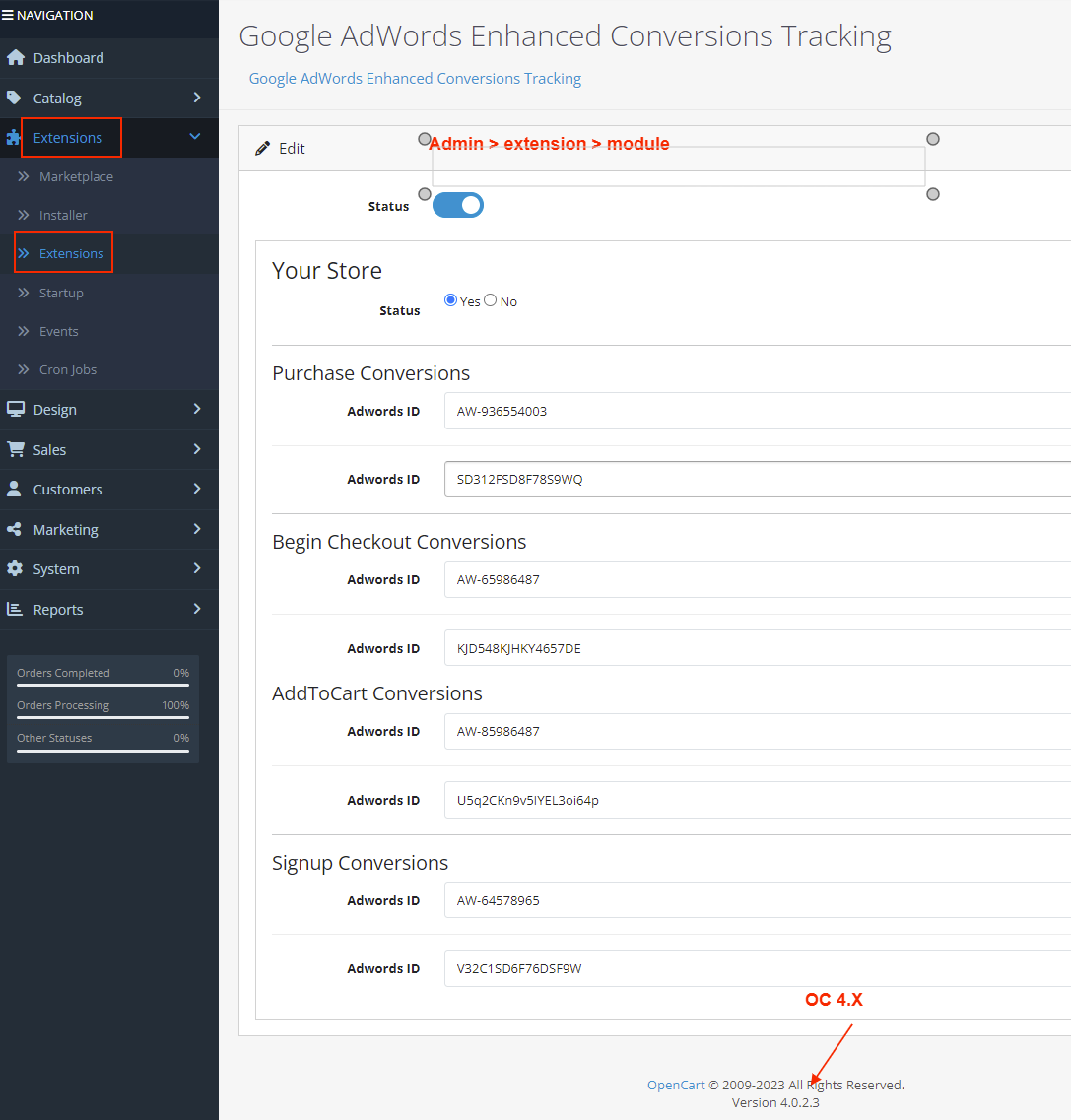The image size is (1071, 1120).
Task: Open the OpenCart footer link
Action: (x=676, y=1085)
